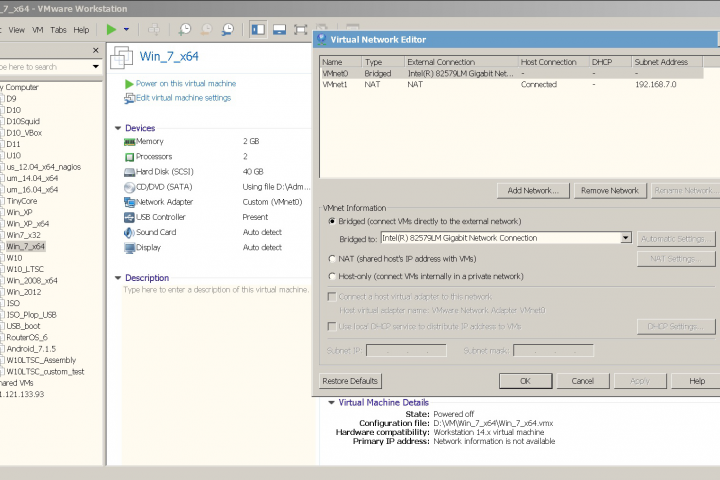
Task: Collapse the Devices section
Action: click(x=118, y=128)
